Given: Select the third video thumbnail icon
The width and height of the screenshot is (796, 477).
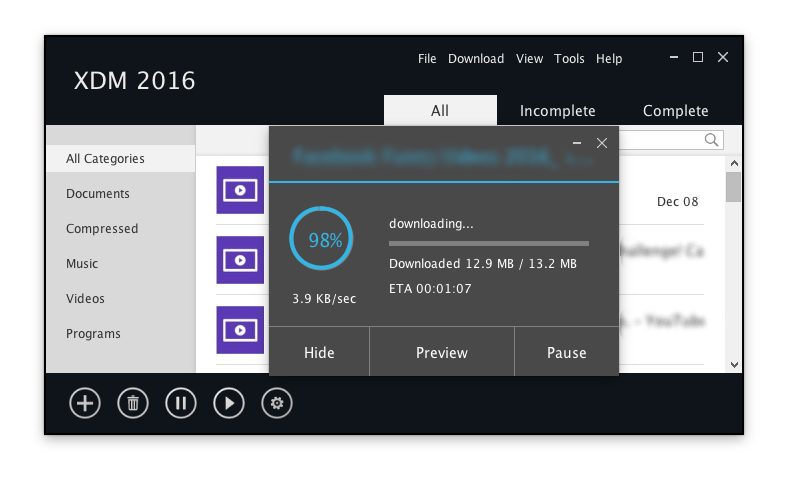Looking at the screenshot, I should [240, 330].
